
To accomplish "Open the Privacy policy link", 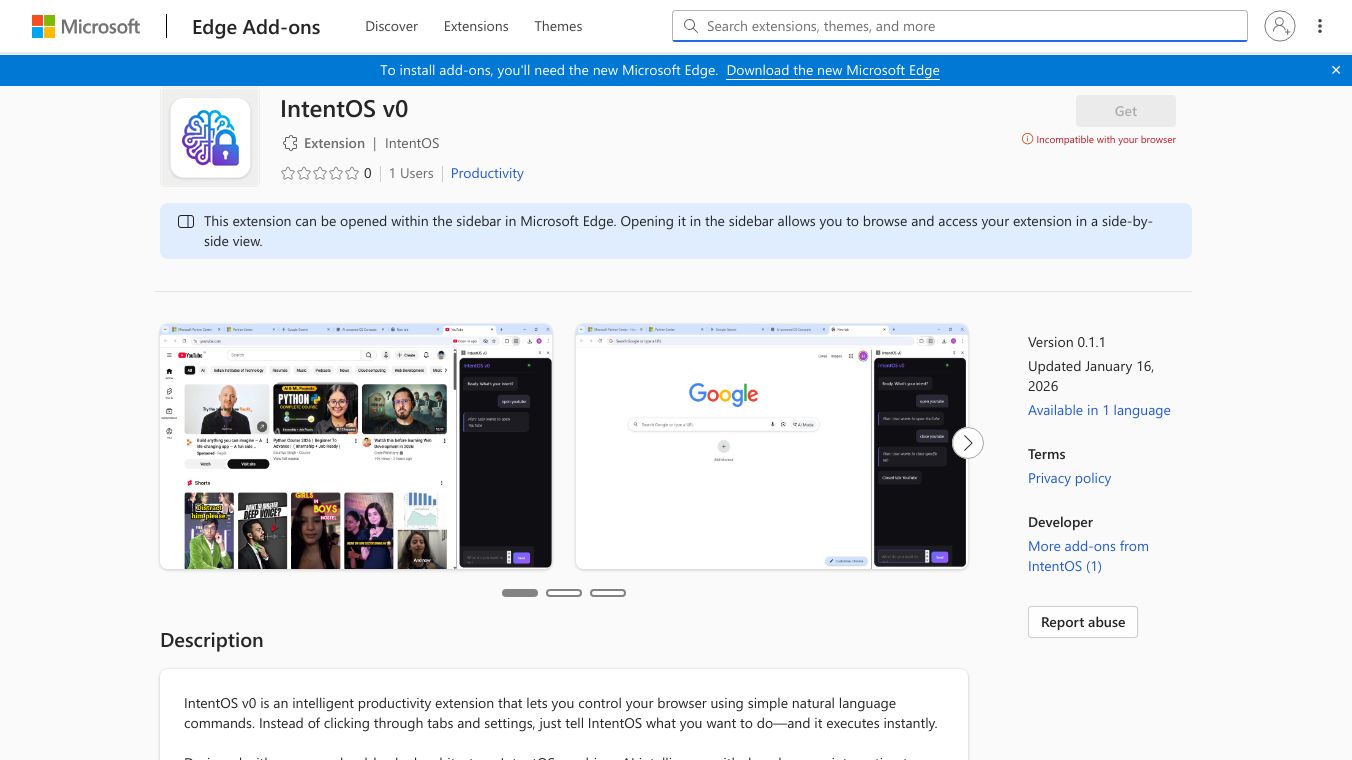I will pos(1069,478).
